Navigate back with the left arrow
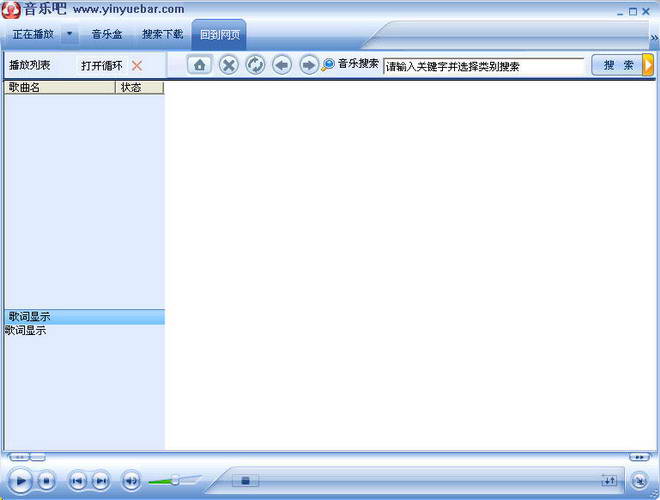660x500 pixels. click(x=282, y=65)
